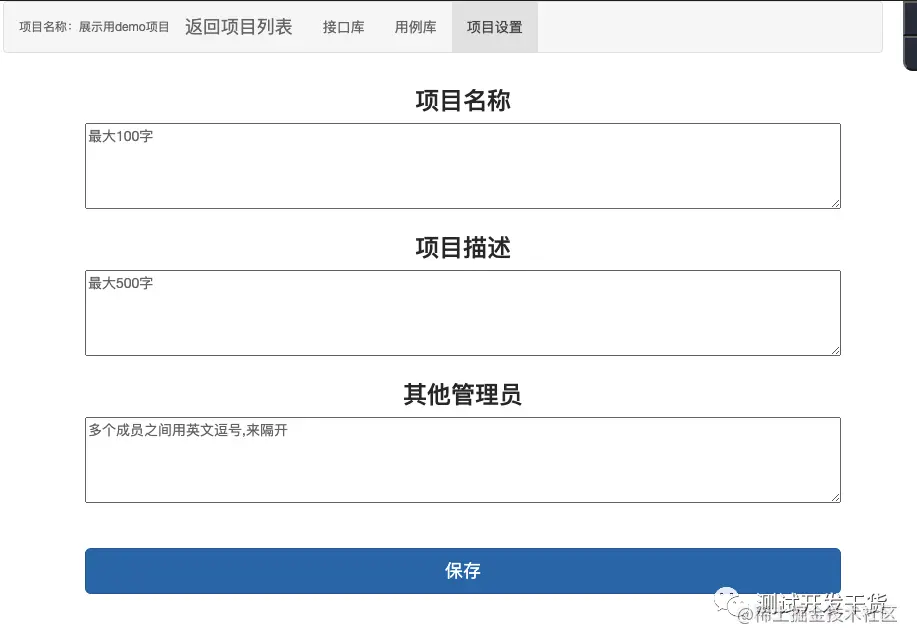Switch to the 用例库 tab
The height and width of the screenshot is (644, 917).
tap(415, 27)
